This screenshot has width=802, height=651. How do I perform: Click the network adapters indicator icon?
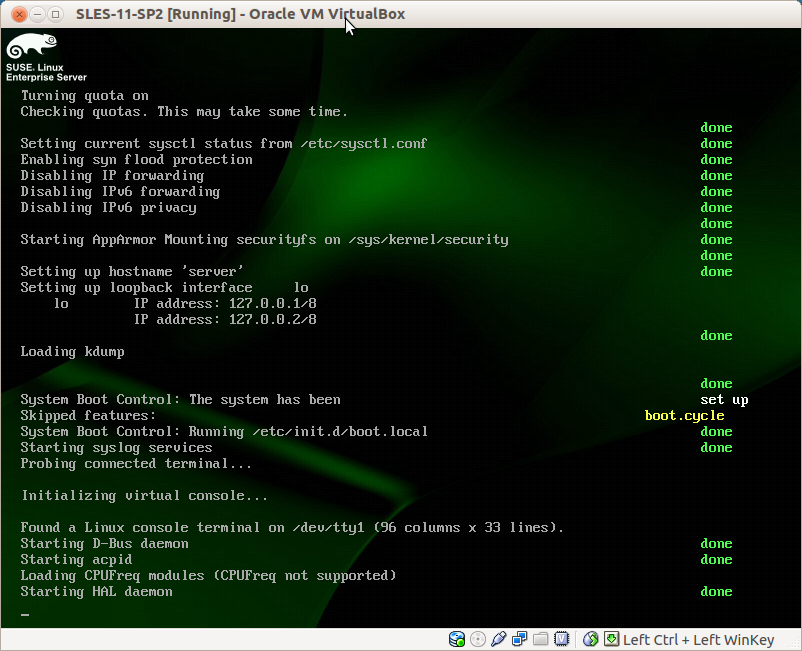(x=520, y=639)
